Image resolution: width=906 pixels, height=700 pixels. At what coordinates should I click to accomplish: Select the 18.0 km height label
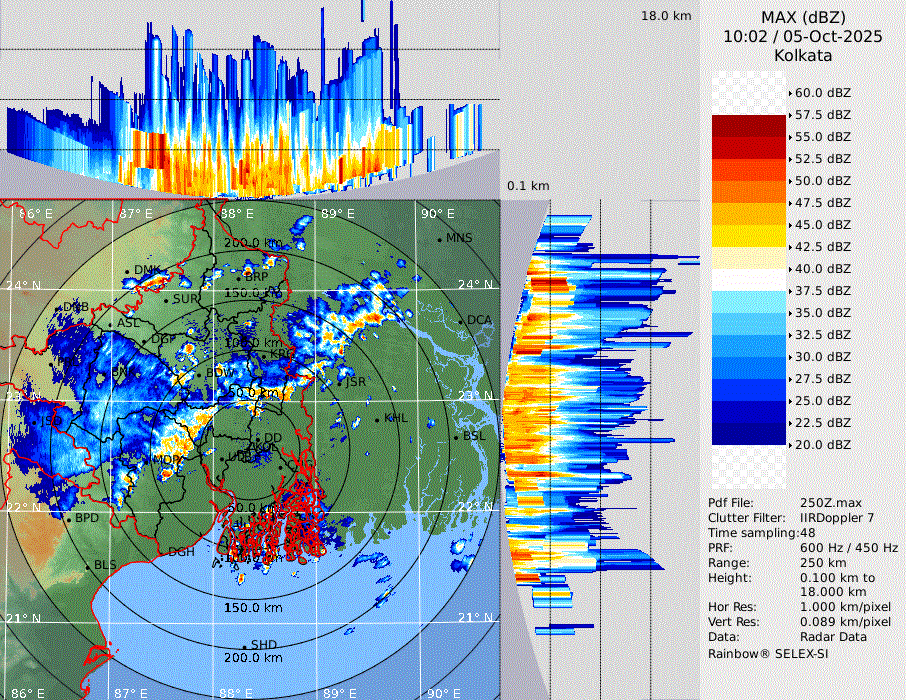pos(666,16)
